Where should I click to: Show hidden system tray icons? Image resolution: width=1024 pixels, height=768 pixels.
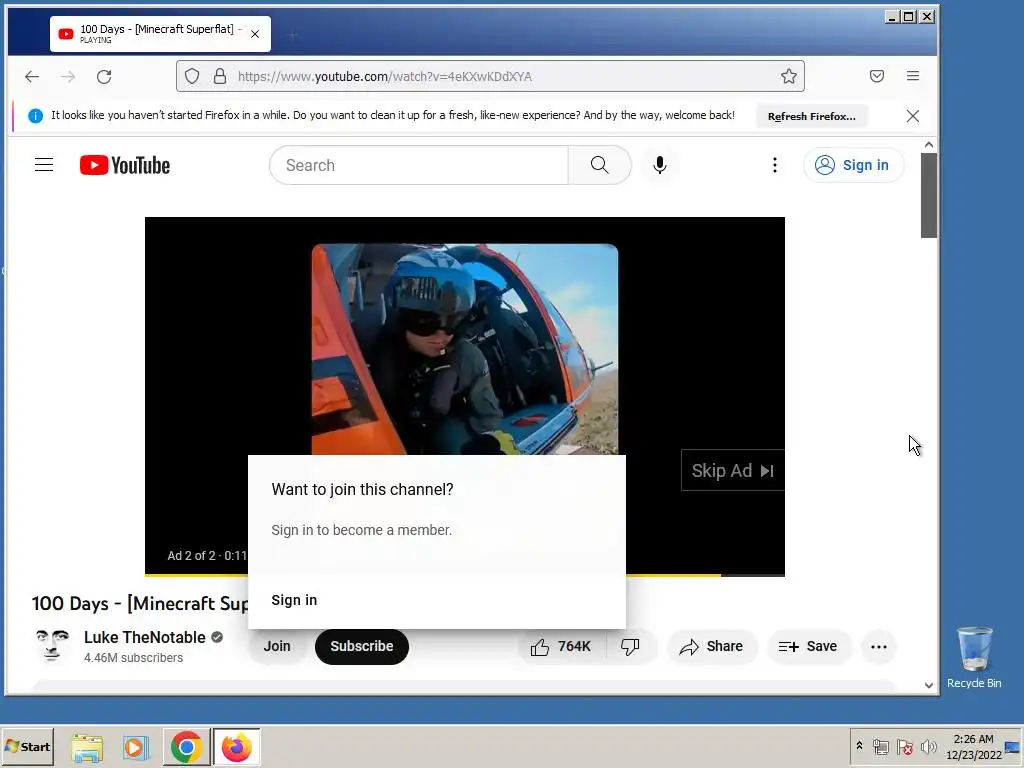tap(859, 746)
